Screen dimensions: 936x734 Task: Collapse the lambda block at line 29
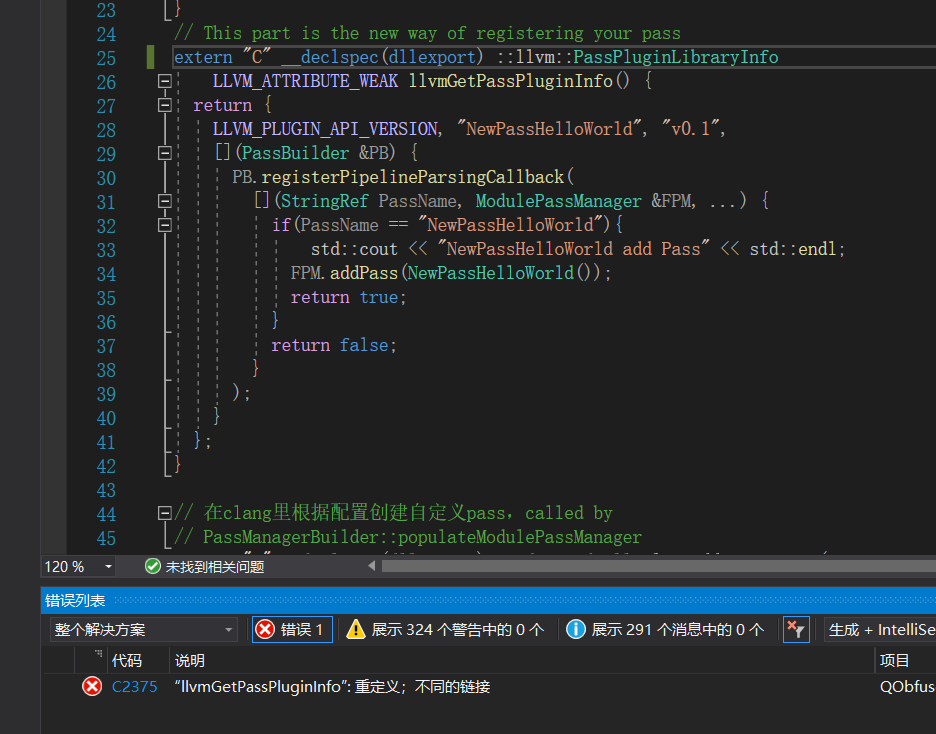coord(164,153)
